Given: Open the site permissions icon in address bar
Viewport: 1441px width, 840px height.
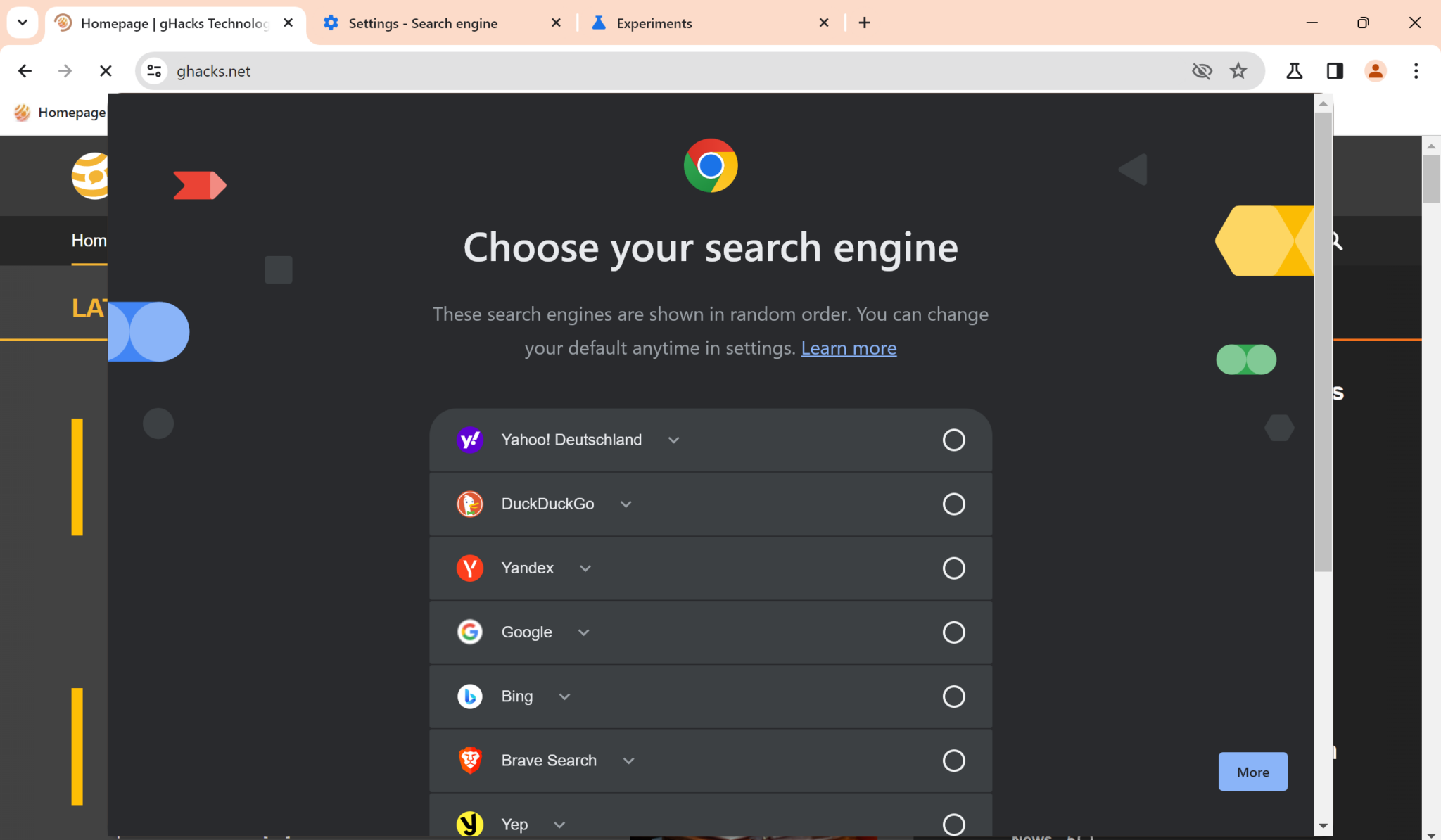Looking at the screenshot, I should point(155,70).
